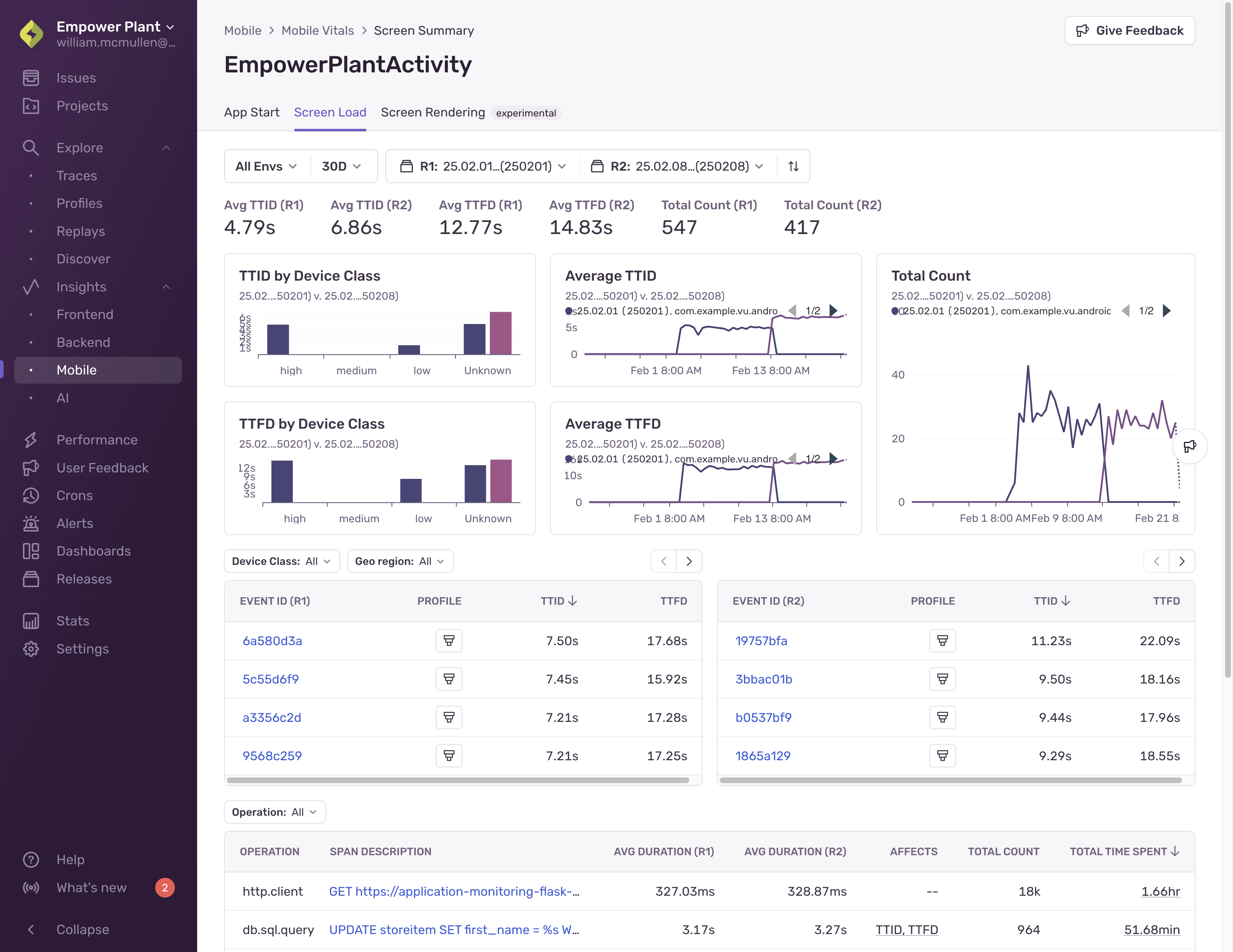Open the All Envs dropdown

click(x=266, y=166)
